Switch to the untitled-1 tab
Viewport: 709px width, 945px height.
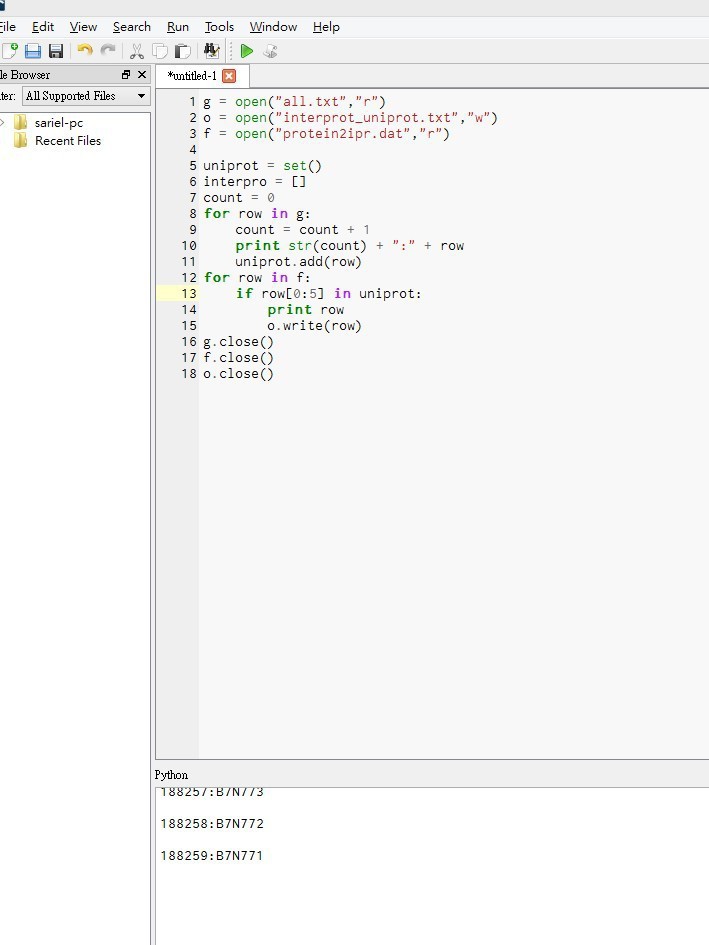coord(192,76)
